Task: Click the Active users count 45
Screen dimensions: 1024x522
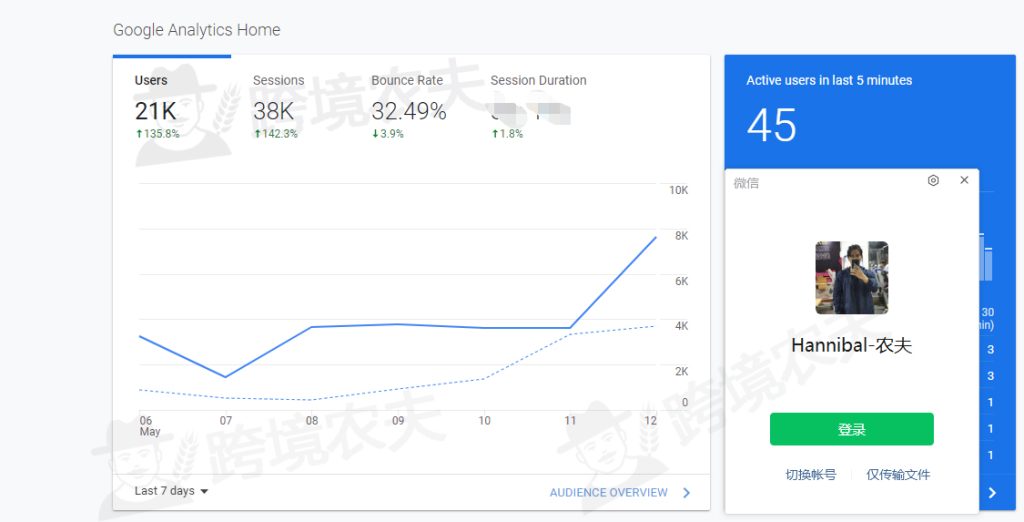Action: point(771,125)
